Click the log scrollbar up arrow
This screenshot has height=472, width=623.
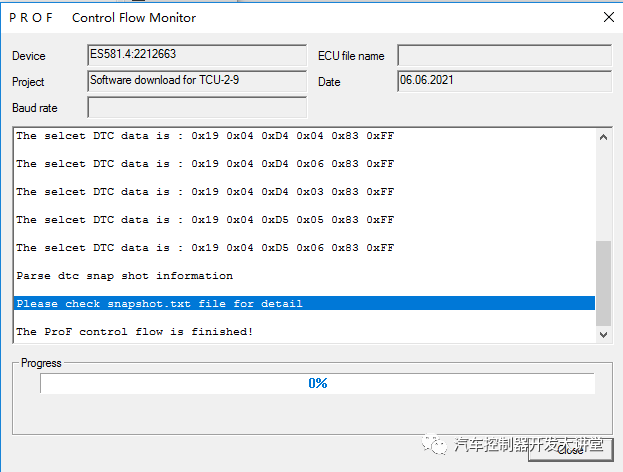603,135
